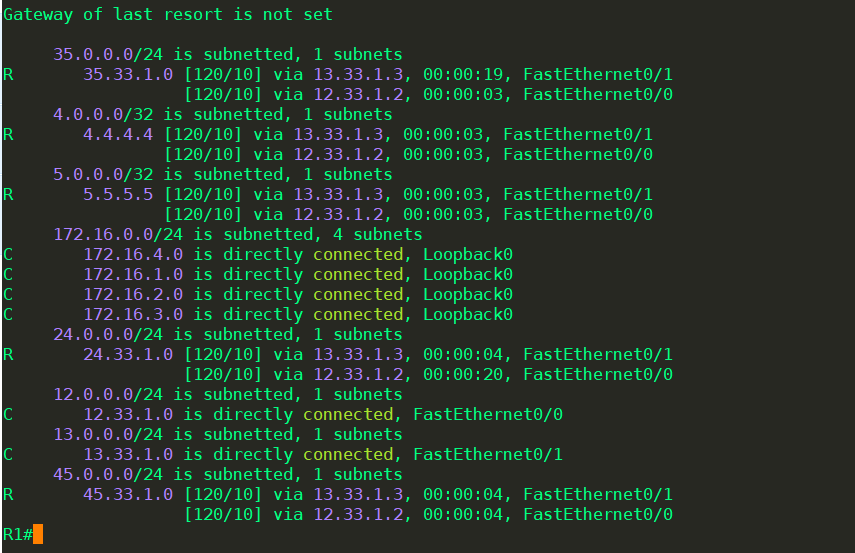Click the orange cursor after R1# prompt
The width and height of the screenshot is (855, 553).
[x=38, y=534]
